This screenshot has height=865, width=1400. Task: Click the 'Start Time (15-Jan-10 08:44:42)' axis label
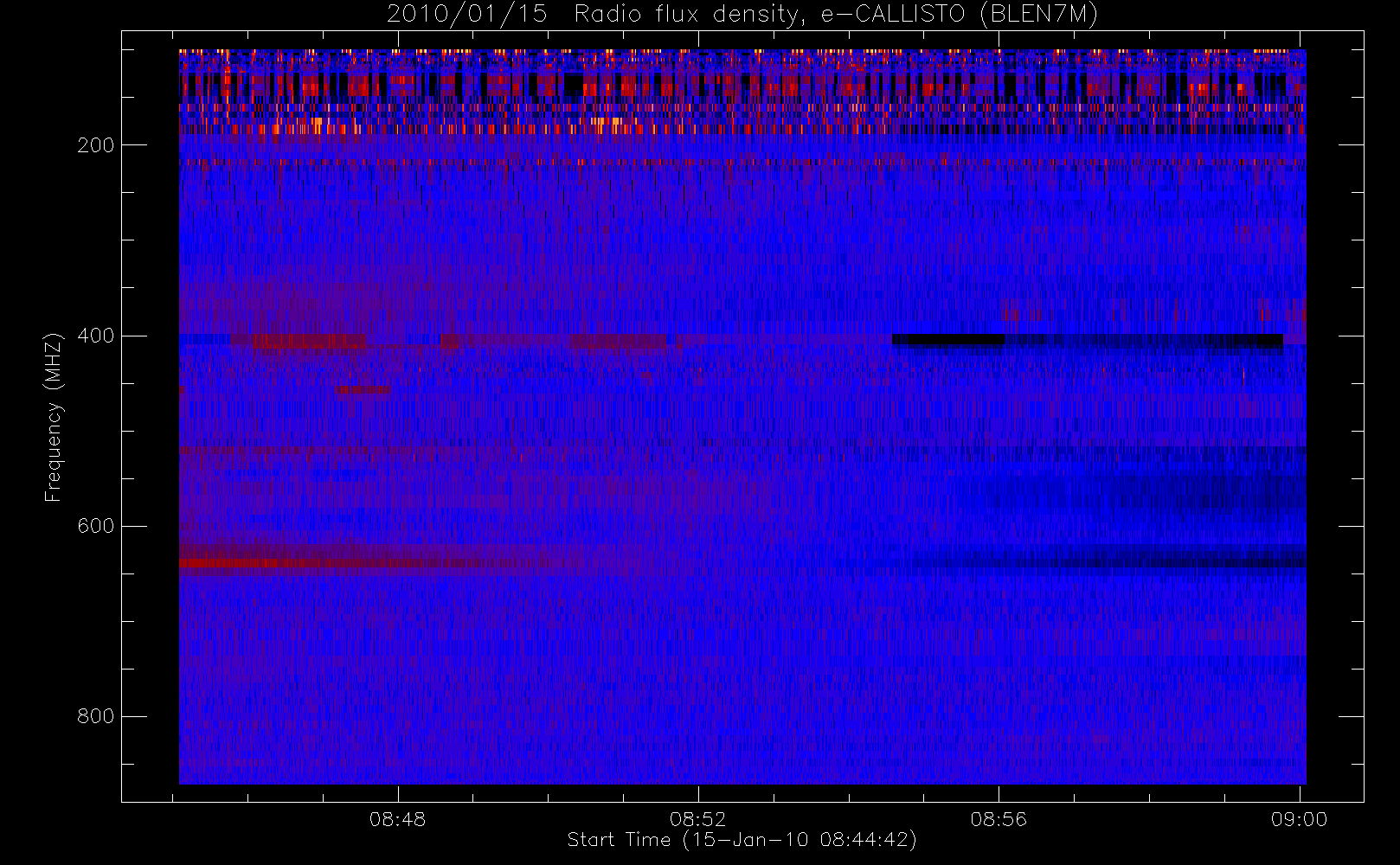(742, 840)
